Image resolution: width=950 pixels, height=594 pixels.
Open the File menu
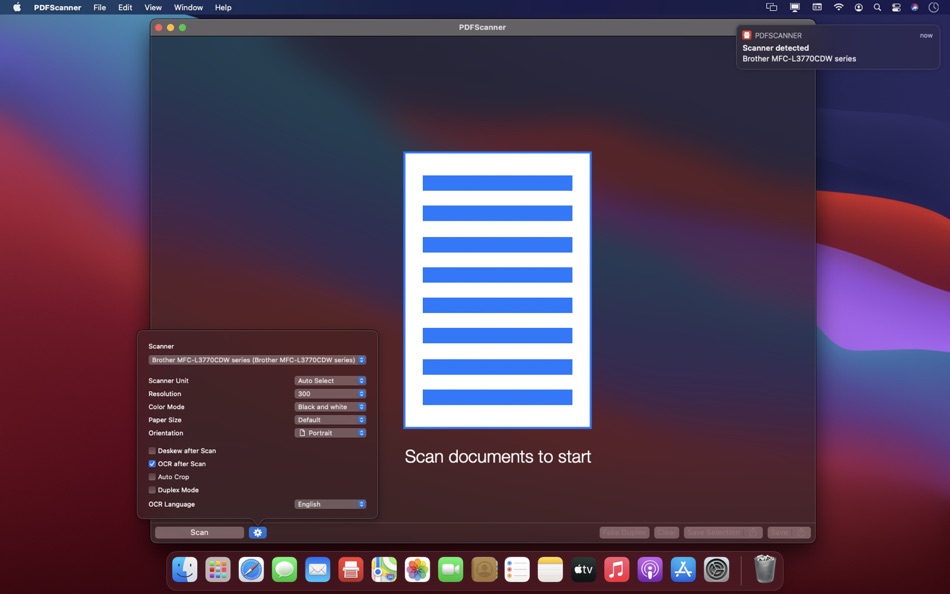coord(99,7)
